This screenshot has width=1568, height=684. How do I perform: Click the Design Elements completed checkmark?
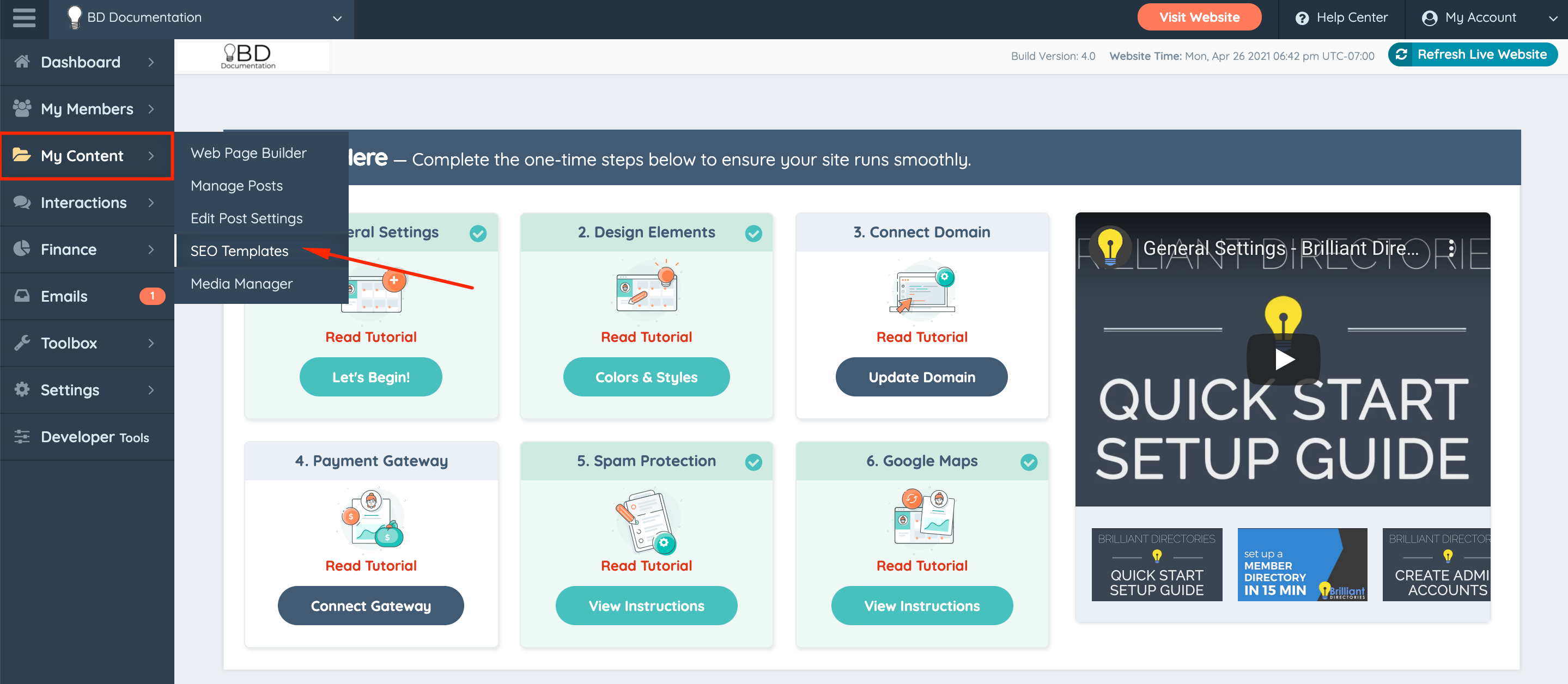(753, 233)
